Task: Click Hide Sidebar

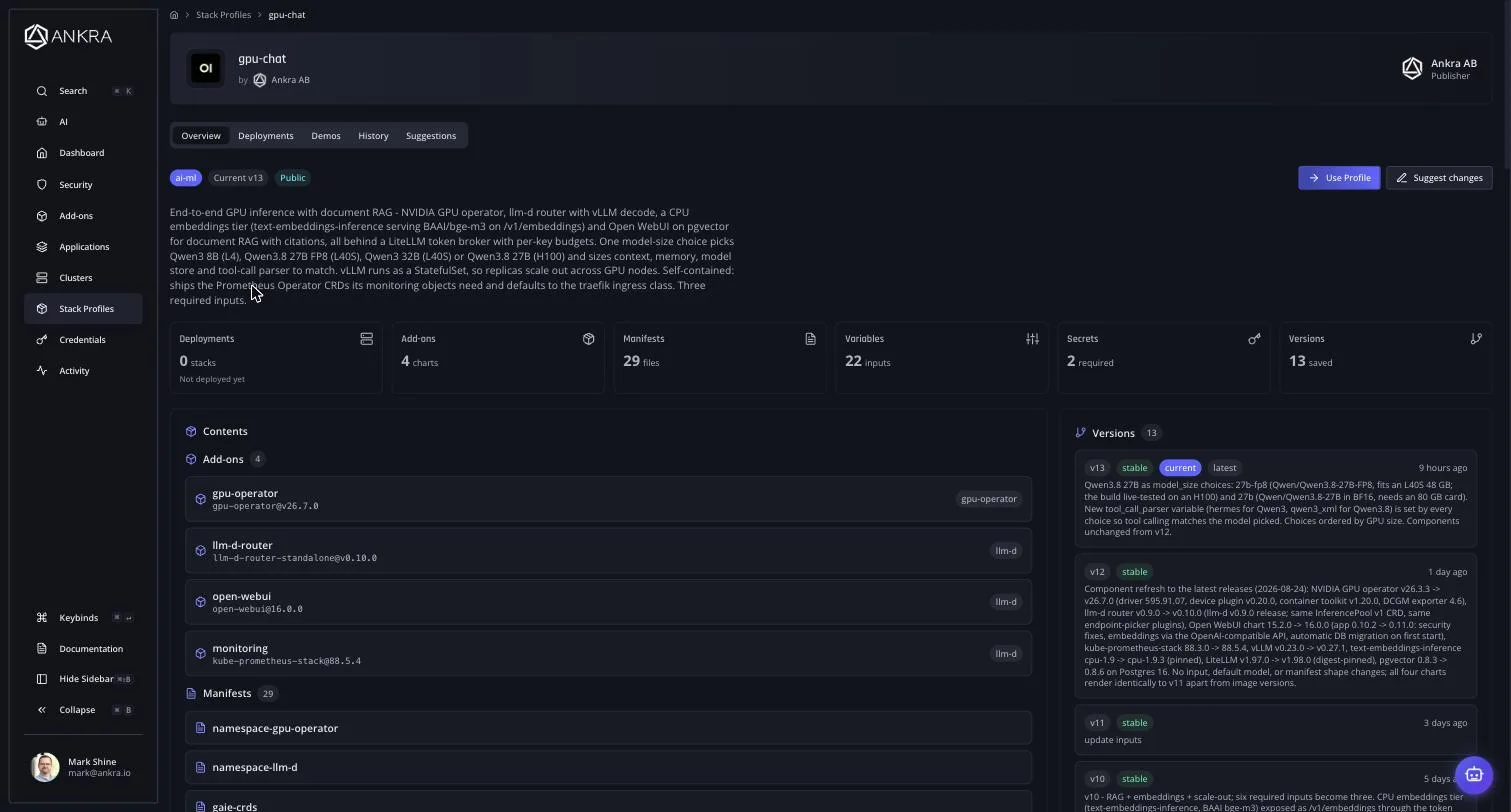Action: (x=83, y=679)
